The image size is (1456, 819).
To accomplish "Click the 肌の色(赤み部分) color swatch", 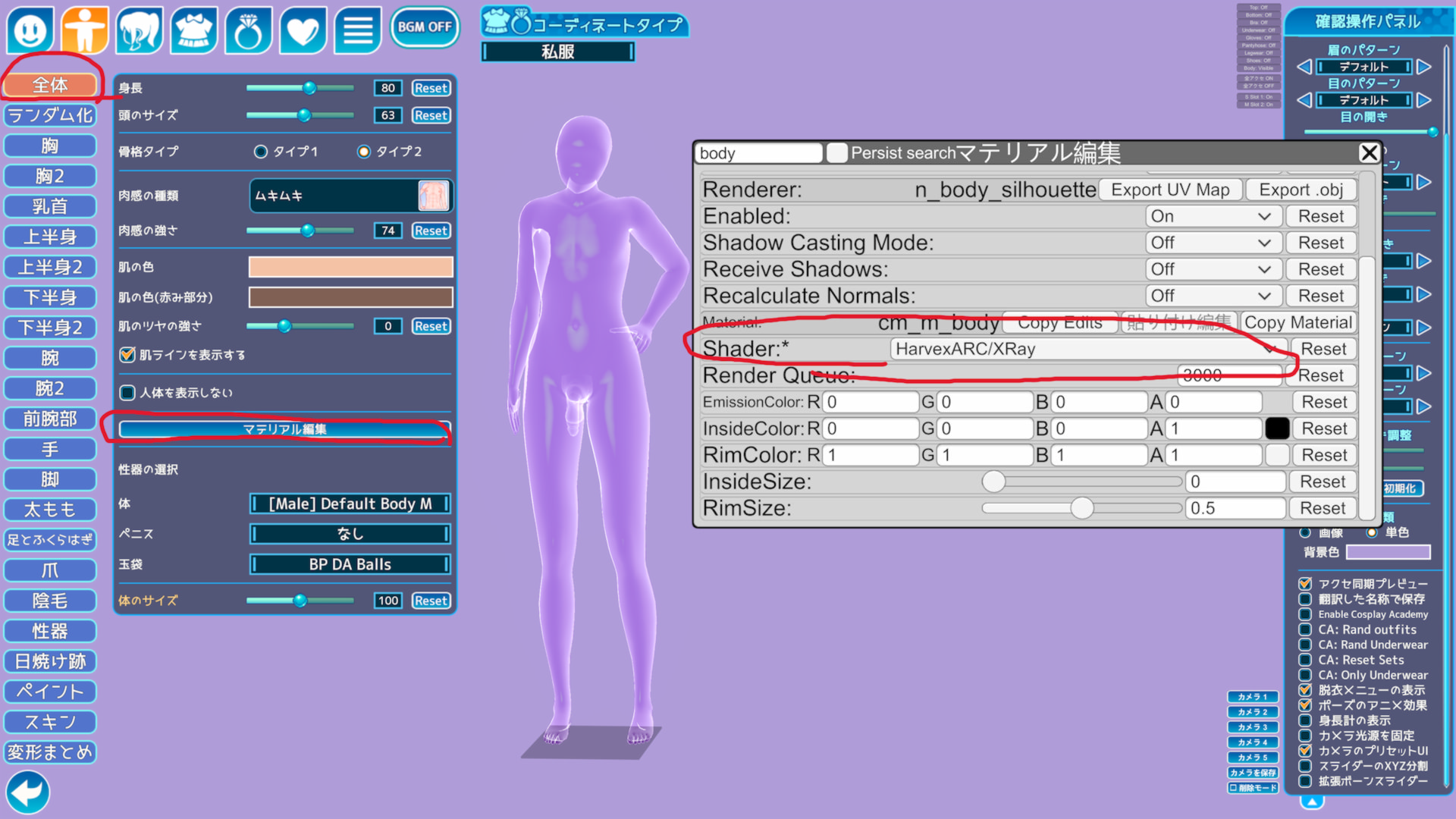I will (x=351, y=297).
